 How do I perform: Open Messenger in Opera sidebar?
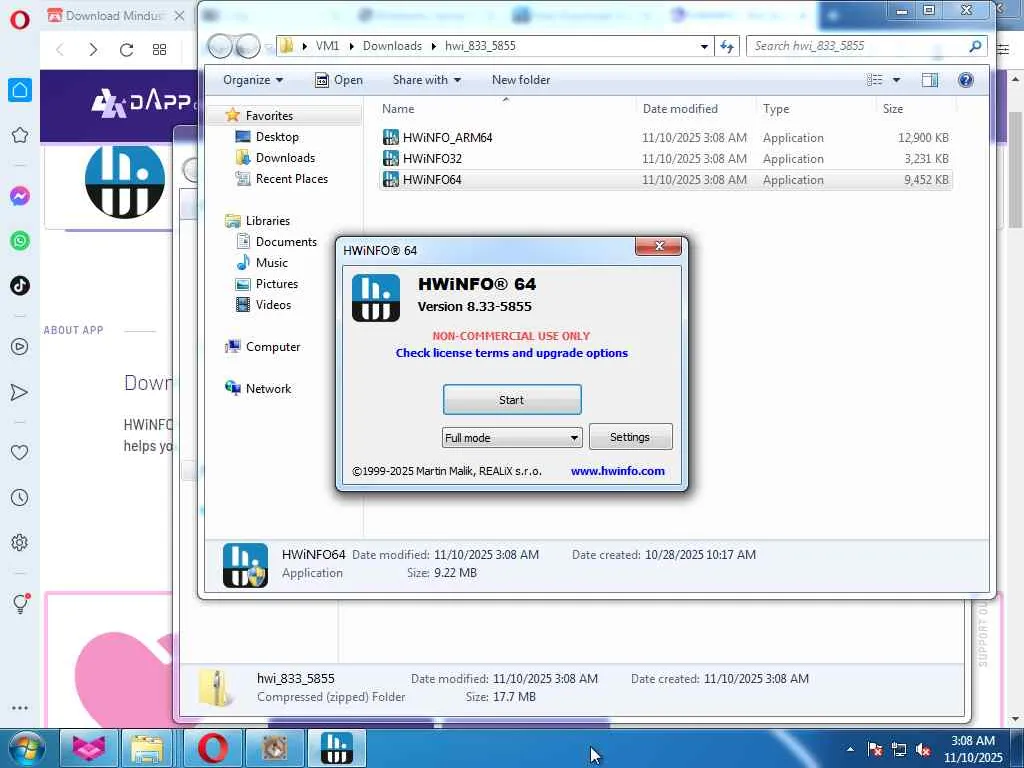click(x=20, y=196)
